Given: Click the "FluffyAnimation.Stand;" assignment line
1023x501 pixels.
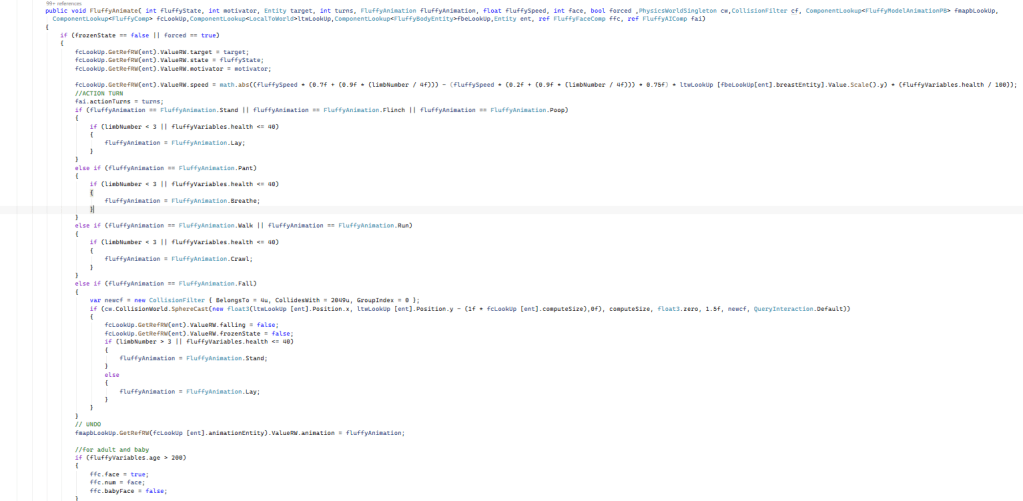Looking at the screenshot, I should [194, 358].
